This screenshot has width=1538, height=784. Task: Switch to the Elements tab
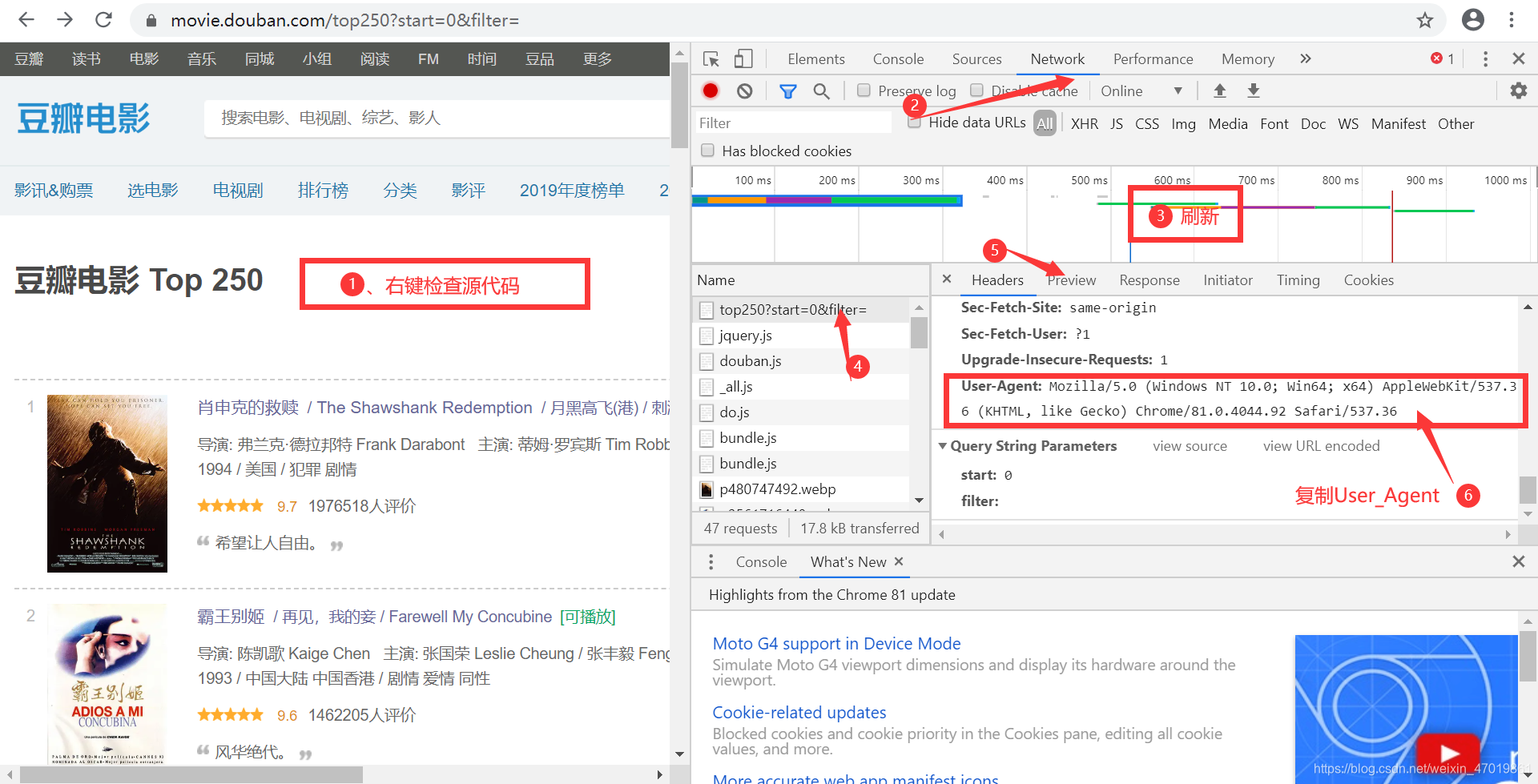[x=815, y=59]
